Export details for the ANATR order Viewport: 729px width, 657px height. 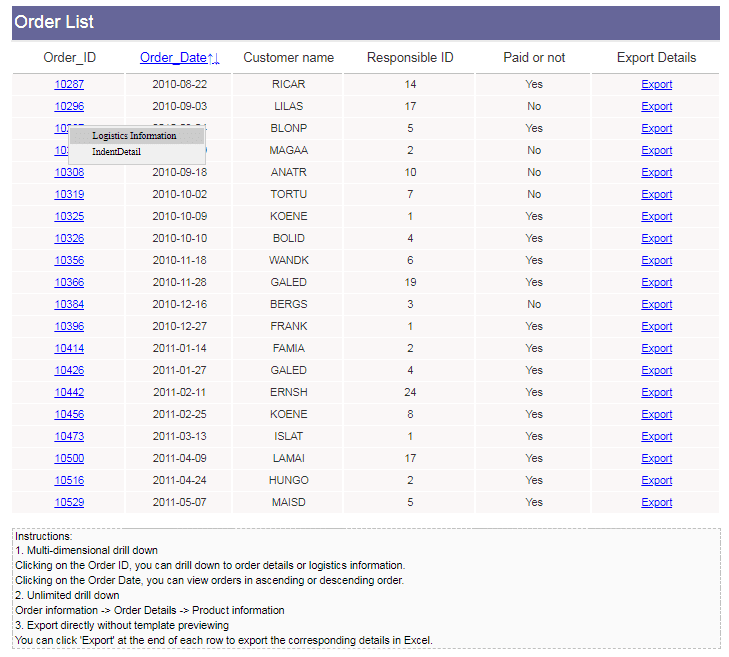(656, 172)
